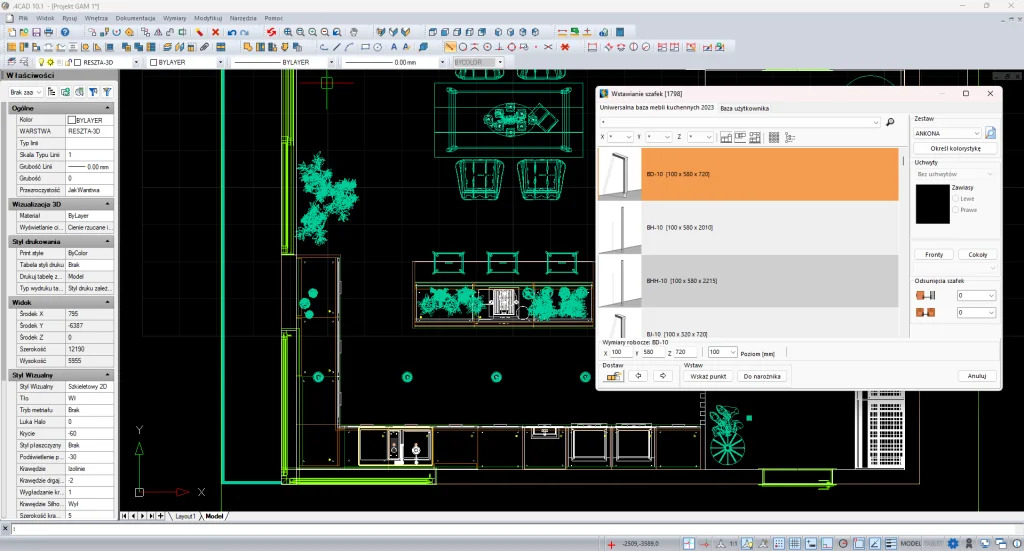Switch to the Baza użytkownika tab
Screen dimensions: 1024x551
tap(745, 108)
